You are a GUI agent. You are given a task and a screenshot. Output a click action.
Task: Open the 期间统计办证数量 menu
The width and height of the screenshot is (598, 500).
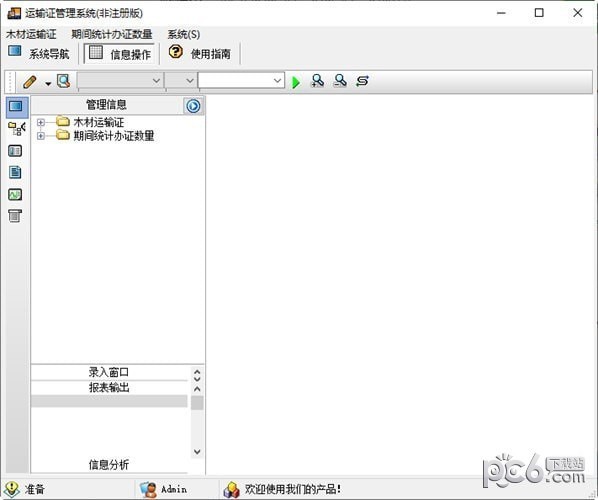tap(112, 34)
